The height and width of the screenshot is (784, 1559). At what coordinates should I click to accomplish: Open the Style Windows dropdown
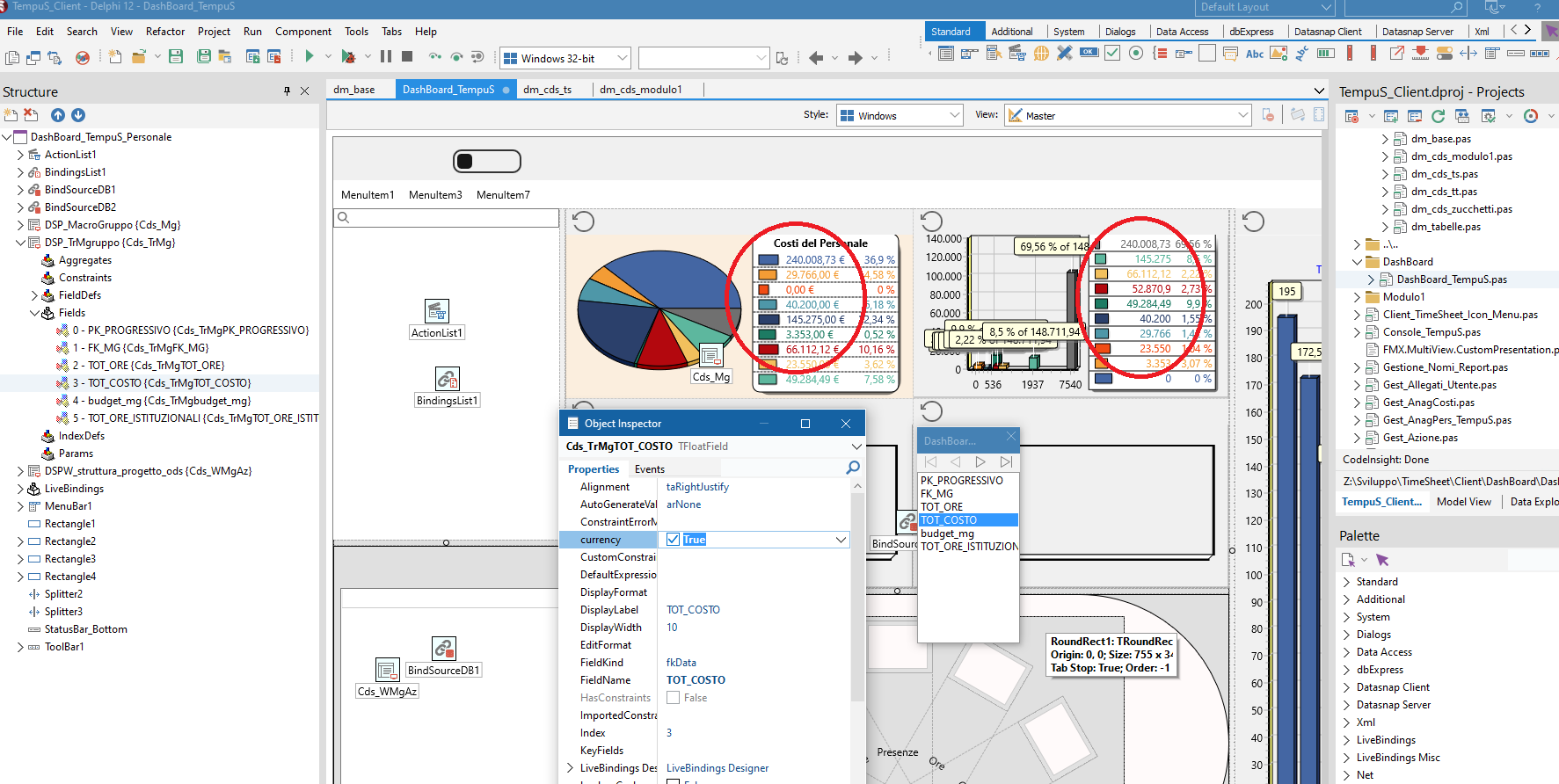tap(955, 115)
